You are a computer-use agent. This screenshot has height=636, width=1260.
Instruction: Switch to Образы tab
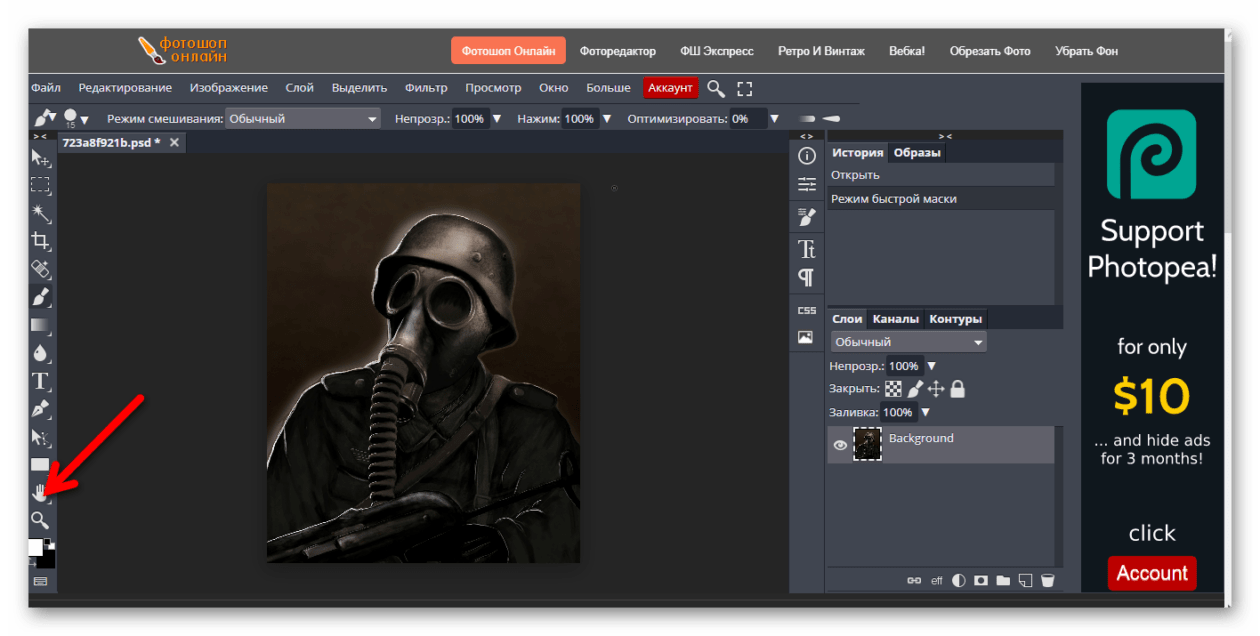point(917,153)
